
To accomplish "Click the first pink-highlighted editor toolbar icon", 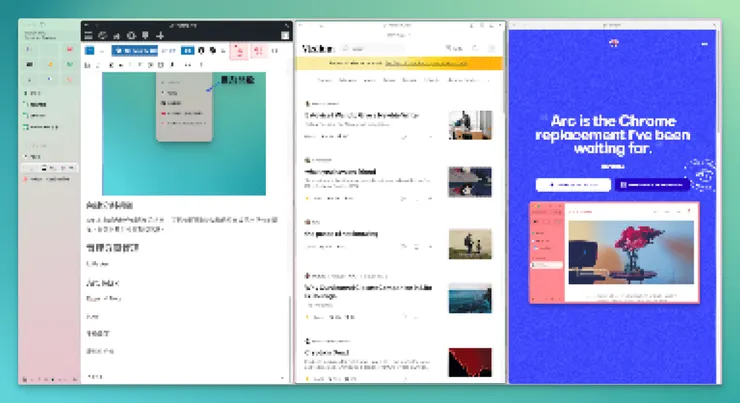I will pos(239,51).
